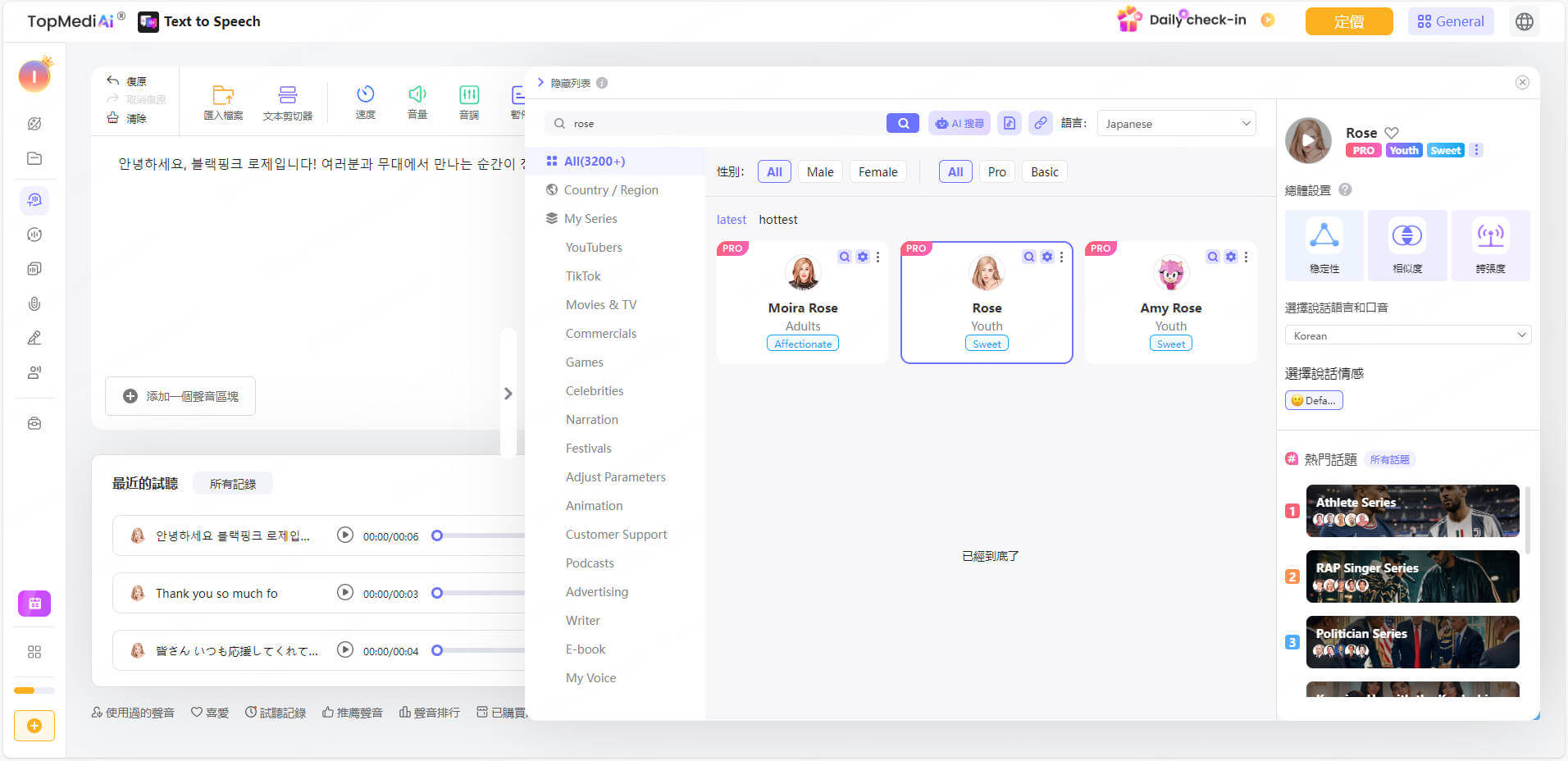The width and height of the screenshot is (1568, 761).
Task: Select the YouTubers category
Action: click(x=594, y=247)
